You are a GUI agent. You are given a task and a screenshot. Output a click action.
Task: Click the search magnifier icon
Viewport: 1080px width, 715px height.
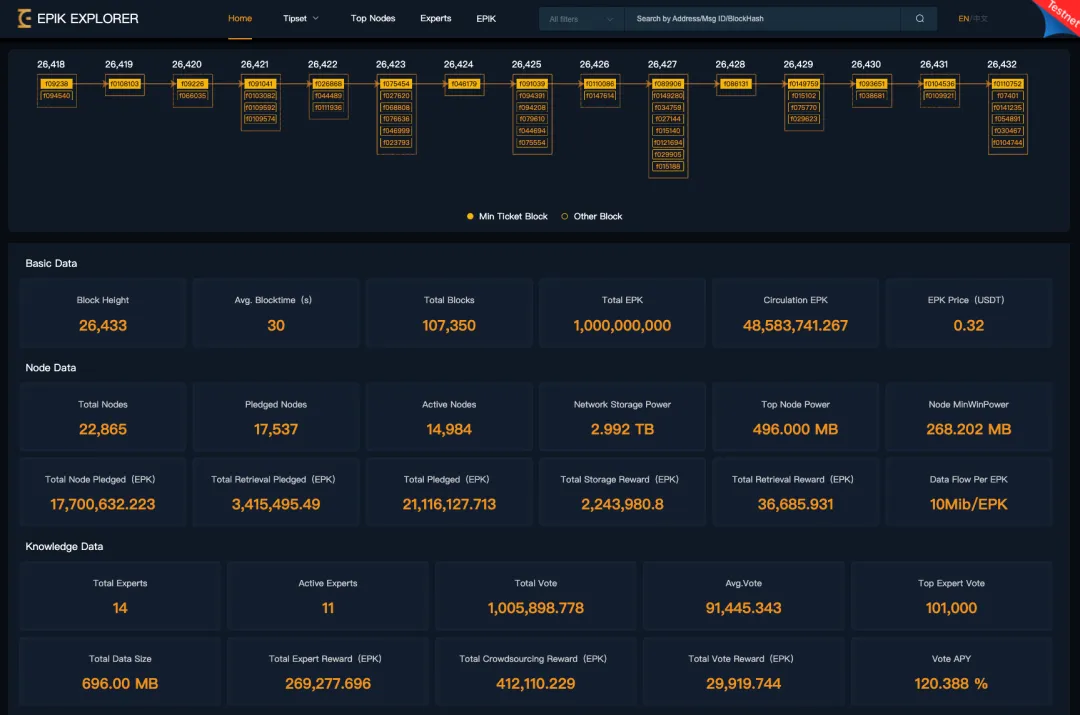(920, 19)
